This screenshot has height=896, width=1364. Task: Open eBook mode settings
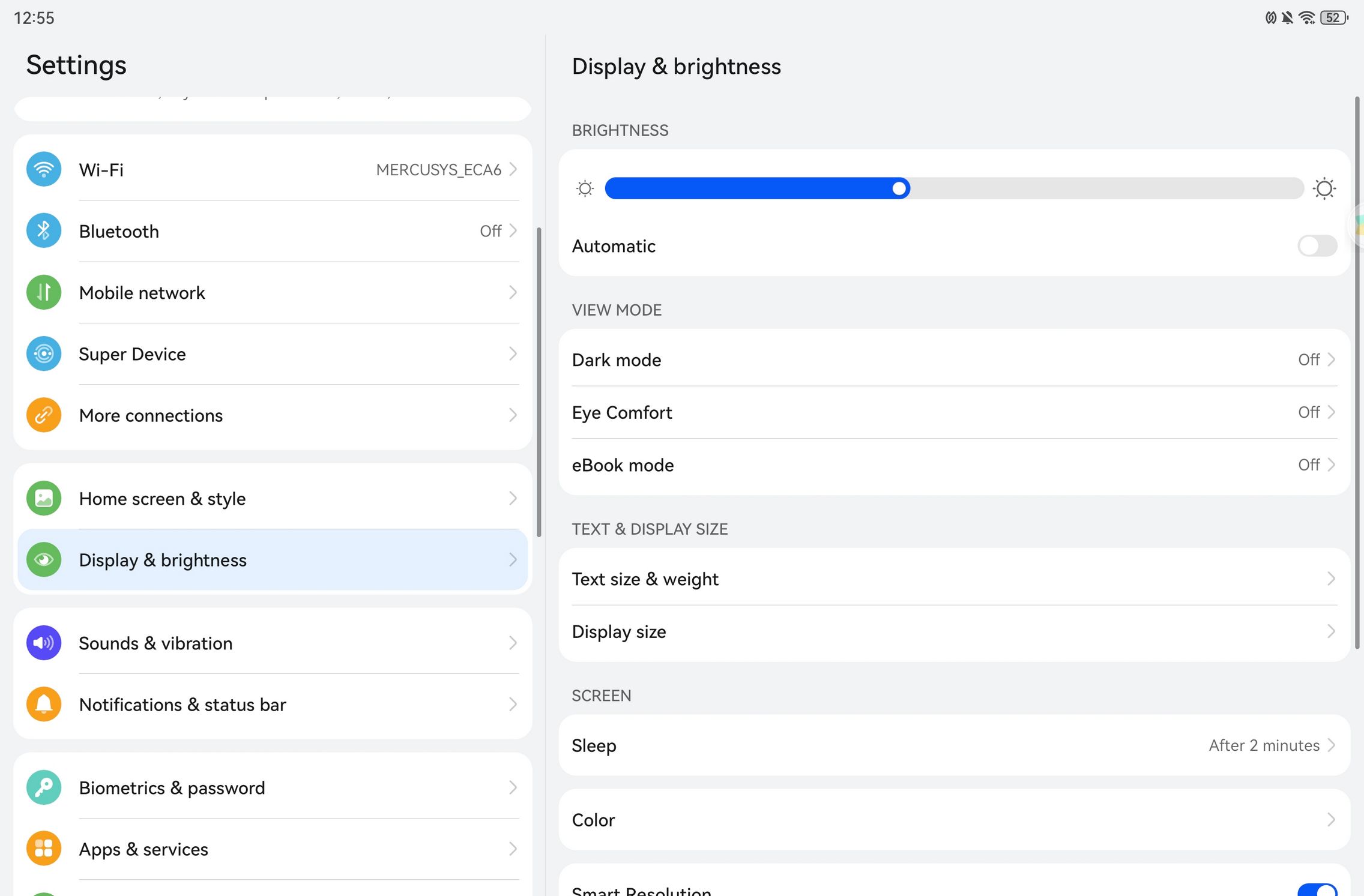[x=953, y=466]
